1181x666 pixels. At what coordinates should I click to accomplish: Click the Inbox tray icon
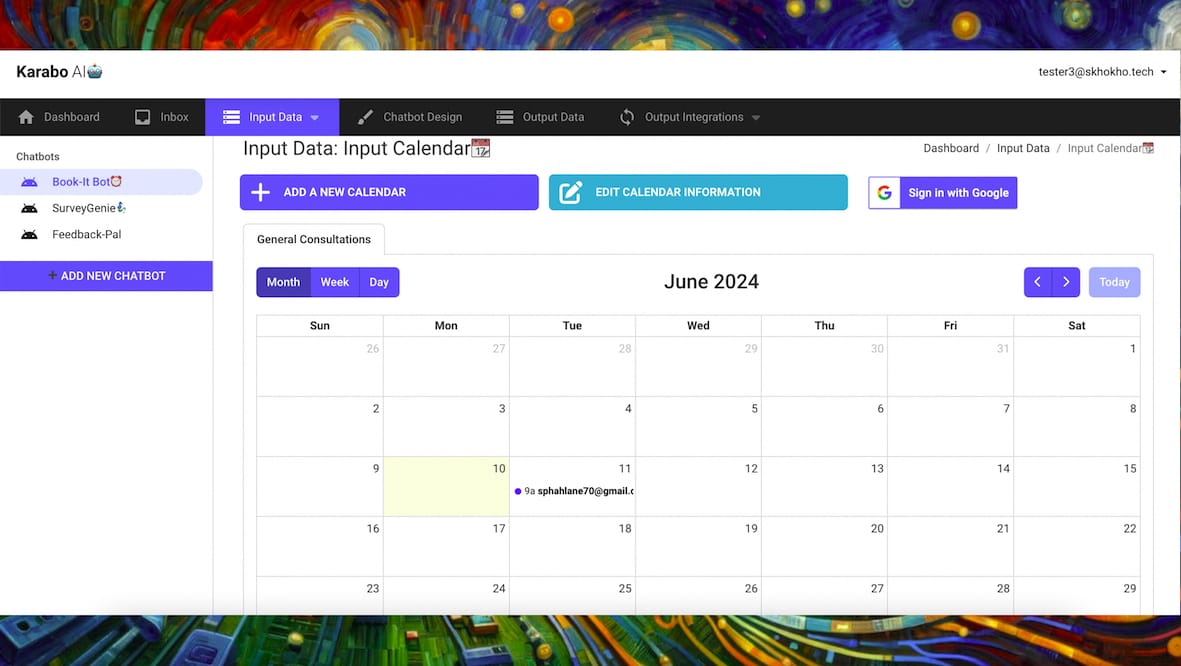pos(142,117)
